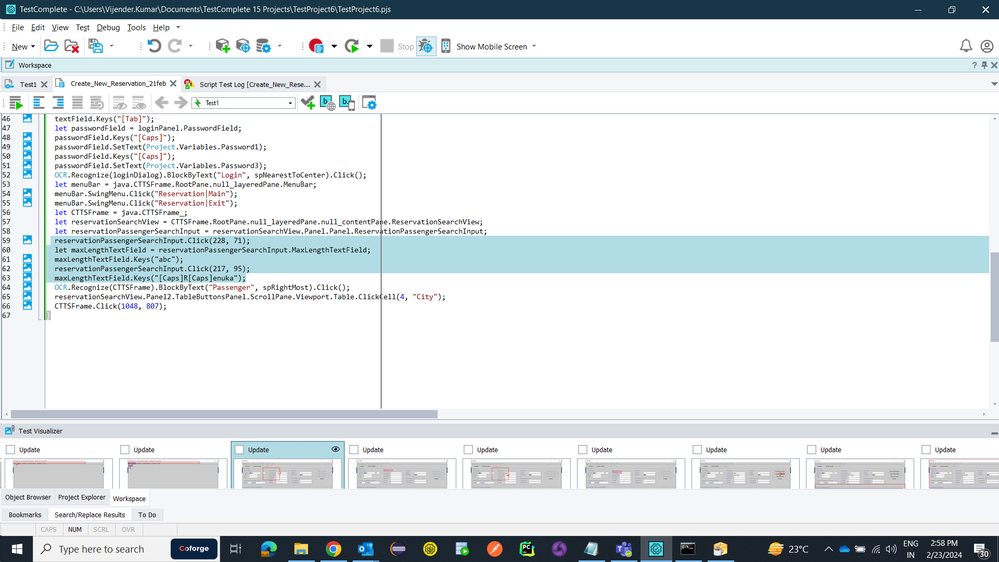Open the New button dropdown arrow
The width and height of the screenshot is (999, 562).
tap(34, 46)
